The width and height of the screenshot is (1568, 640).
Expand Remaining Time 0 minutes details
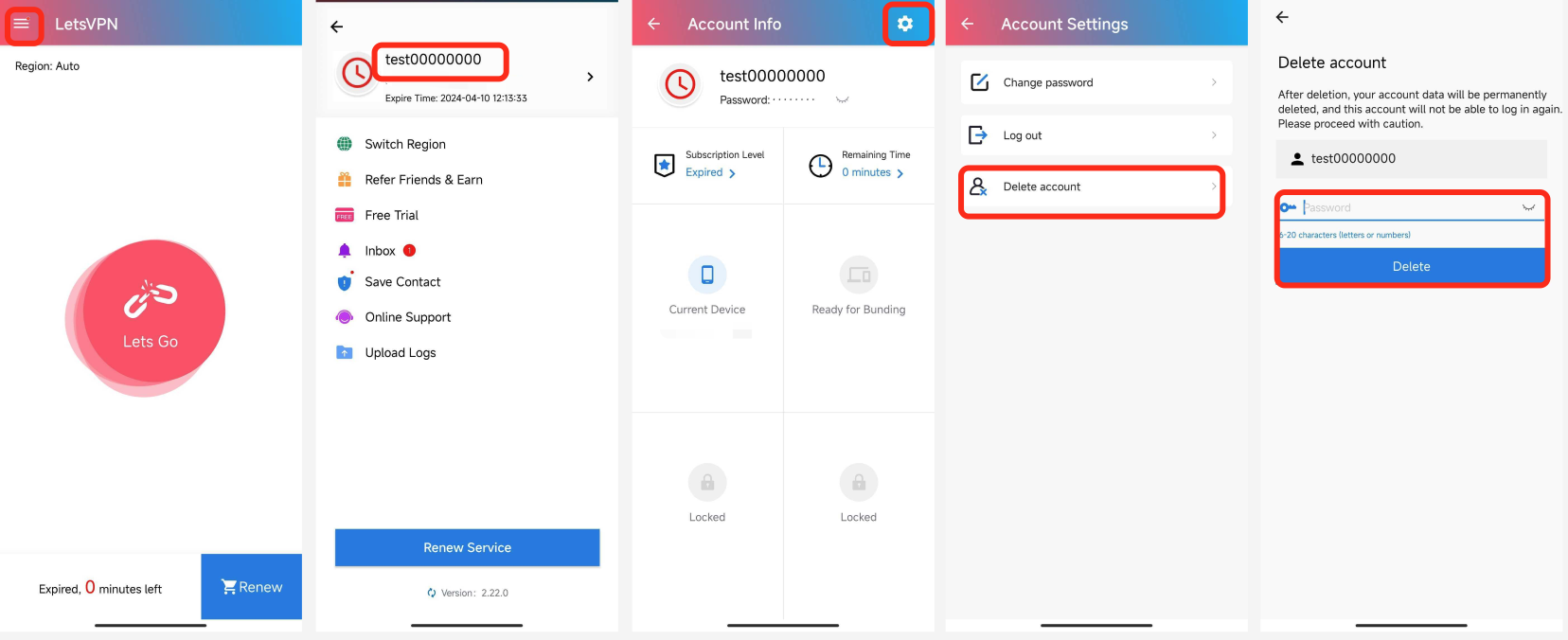click(x=872, y=173)
